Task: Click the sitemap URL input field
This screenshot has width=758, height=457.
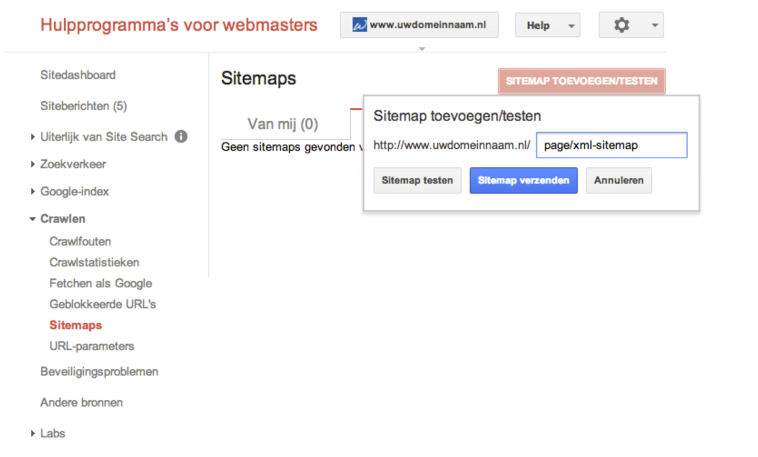Action: [611, 145]
